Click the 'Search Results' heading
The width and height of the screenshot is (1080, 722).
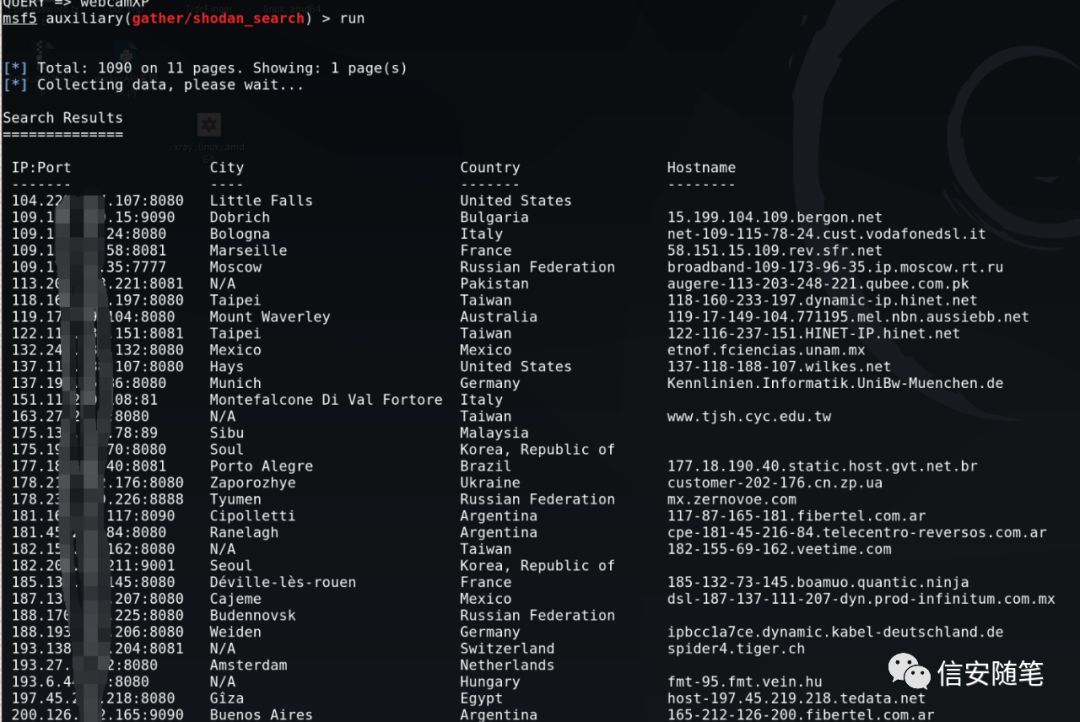coord(63,118)
